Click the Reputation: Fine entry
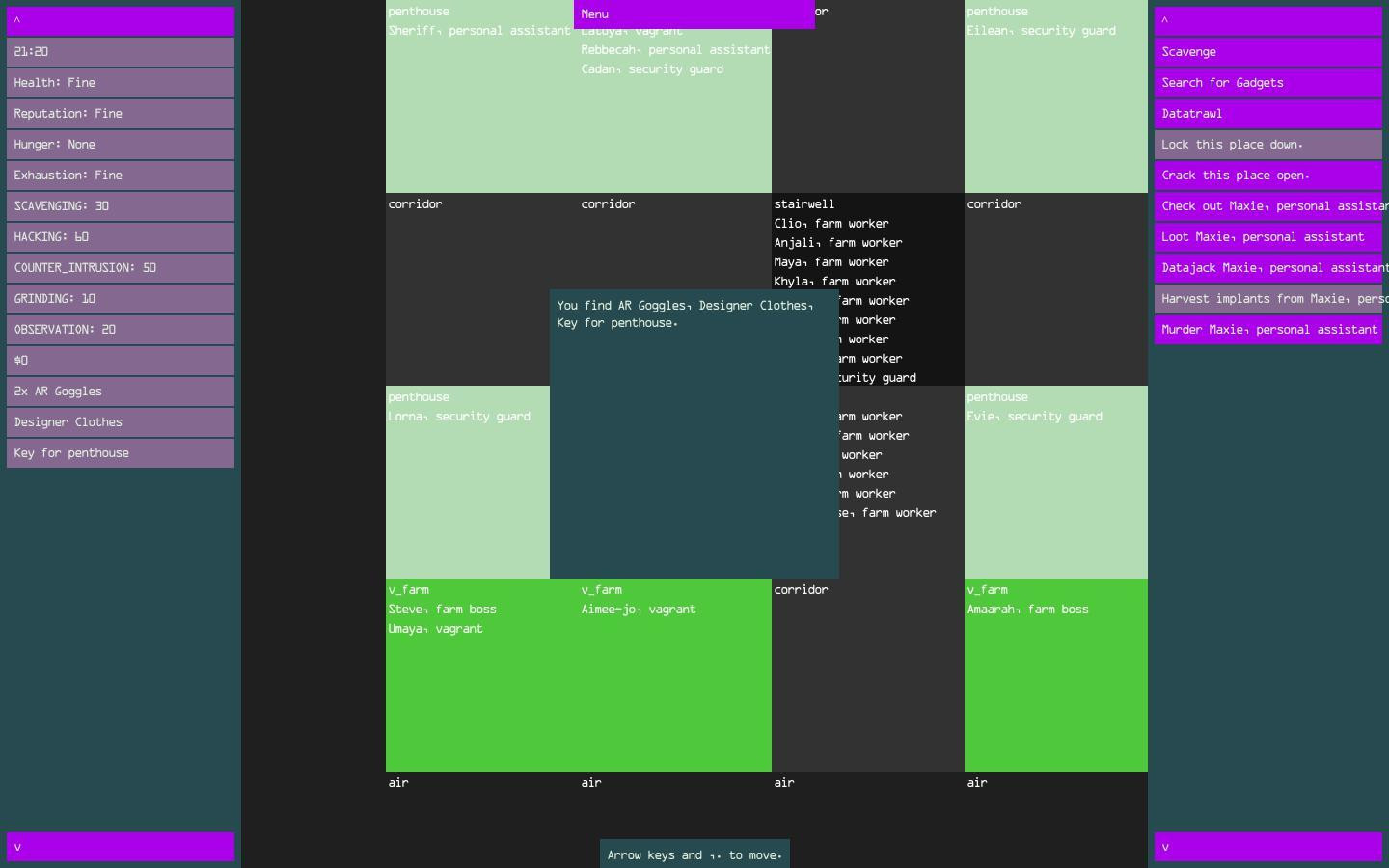This screenshot has width=1389, height=868. (121, 114)
